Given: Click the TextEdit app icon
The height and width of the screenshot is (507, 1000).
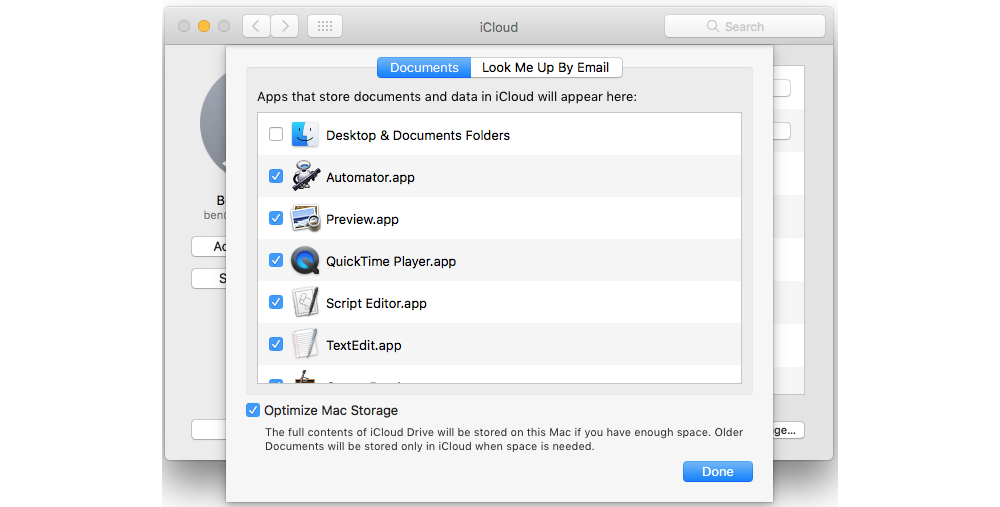Looking at the screenshot, I should click(x=305, y=345).
